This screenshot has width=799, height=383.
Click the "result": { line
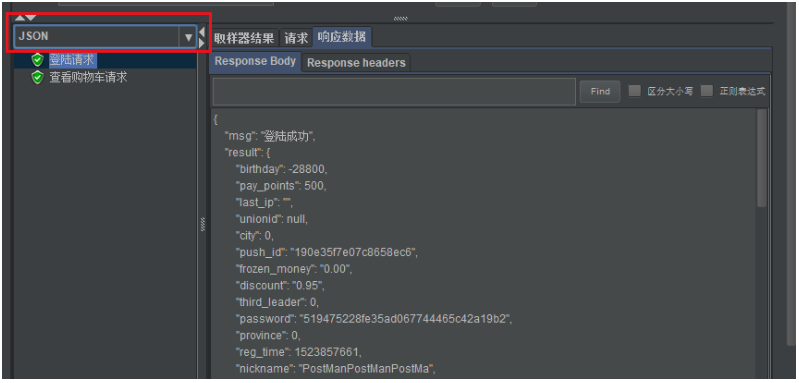[247, 153]
